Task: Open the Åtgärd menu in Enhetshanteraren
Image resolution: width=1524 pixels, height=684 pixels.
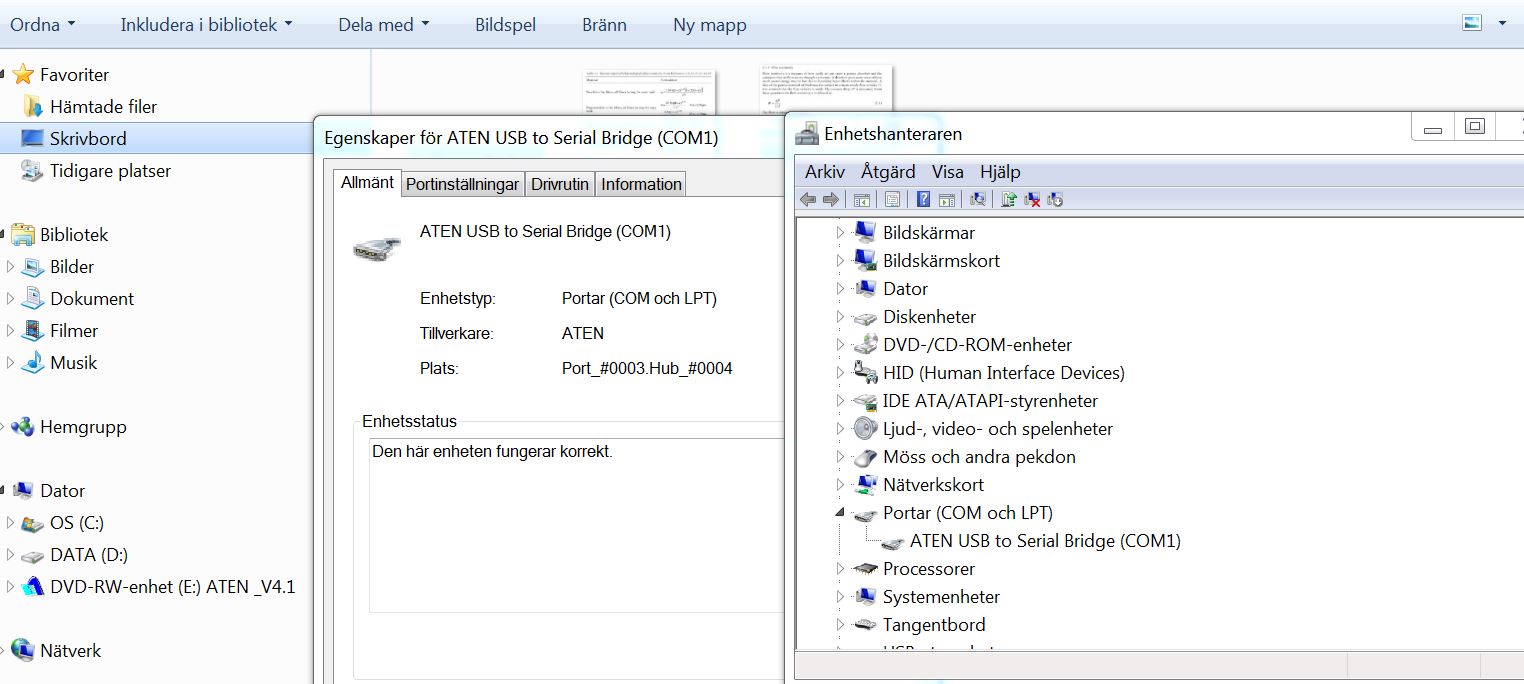Action: (x=888, y=171)
